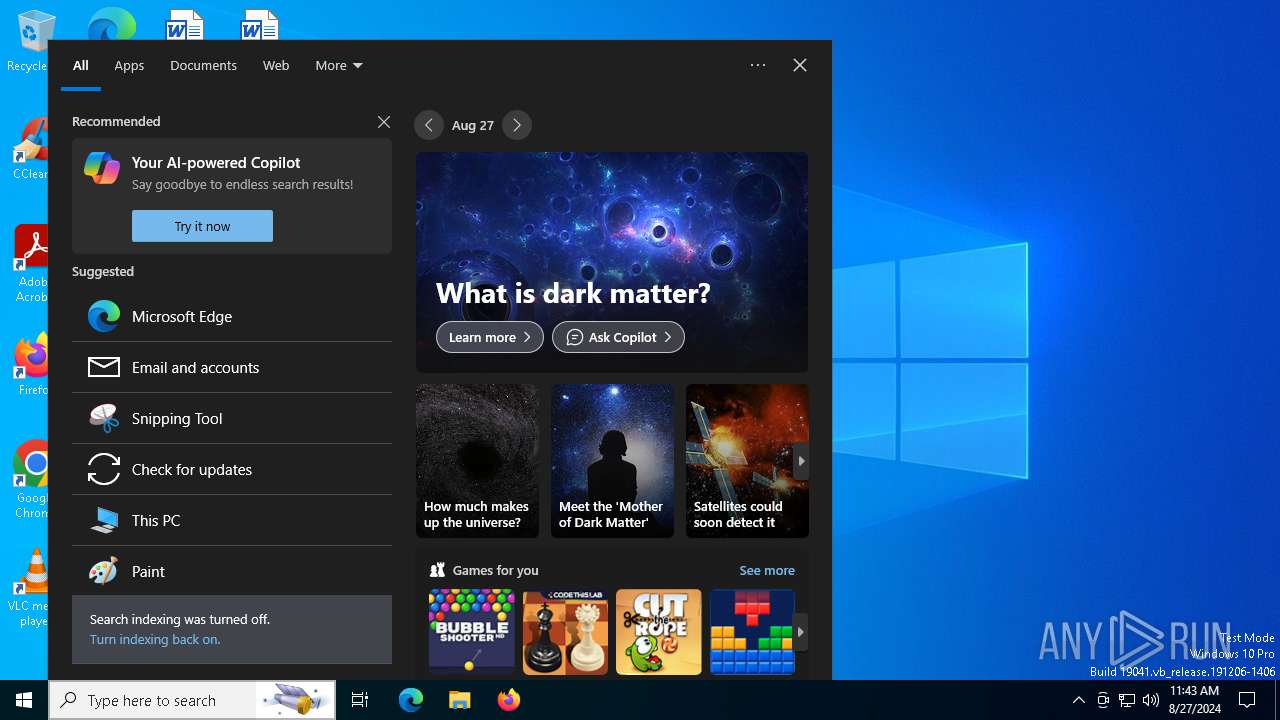Click the 'What is dark matter?' headline
The width and height of the screenshot is (1280, 720).
click(x=573, y=293)
